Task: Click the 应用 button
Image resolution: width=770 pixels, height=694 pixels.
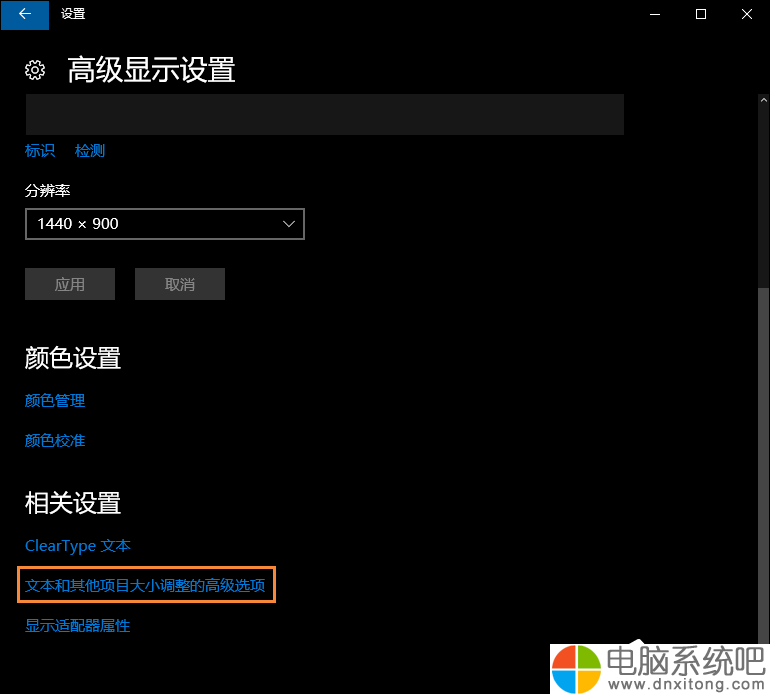Action: click(70, 284)
